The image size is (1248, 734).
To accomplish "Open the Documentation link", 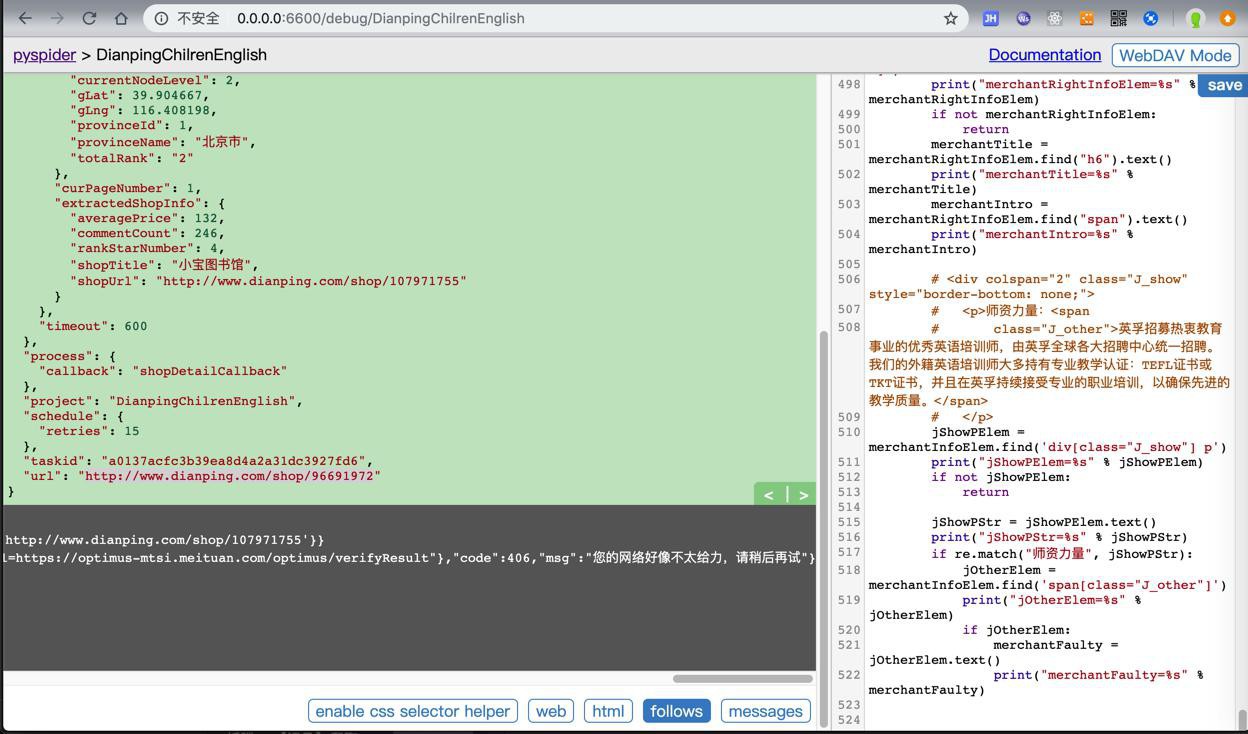I will click(1044, 55).
